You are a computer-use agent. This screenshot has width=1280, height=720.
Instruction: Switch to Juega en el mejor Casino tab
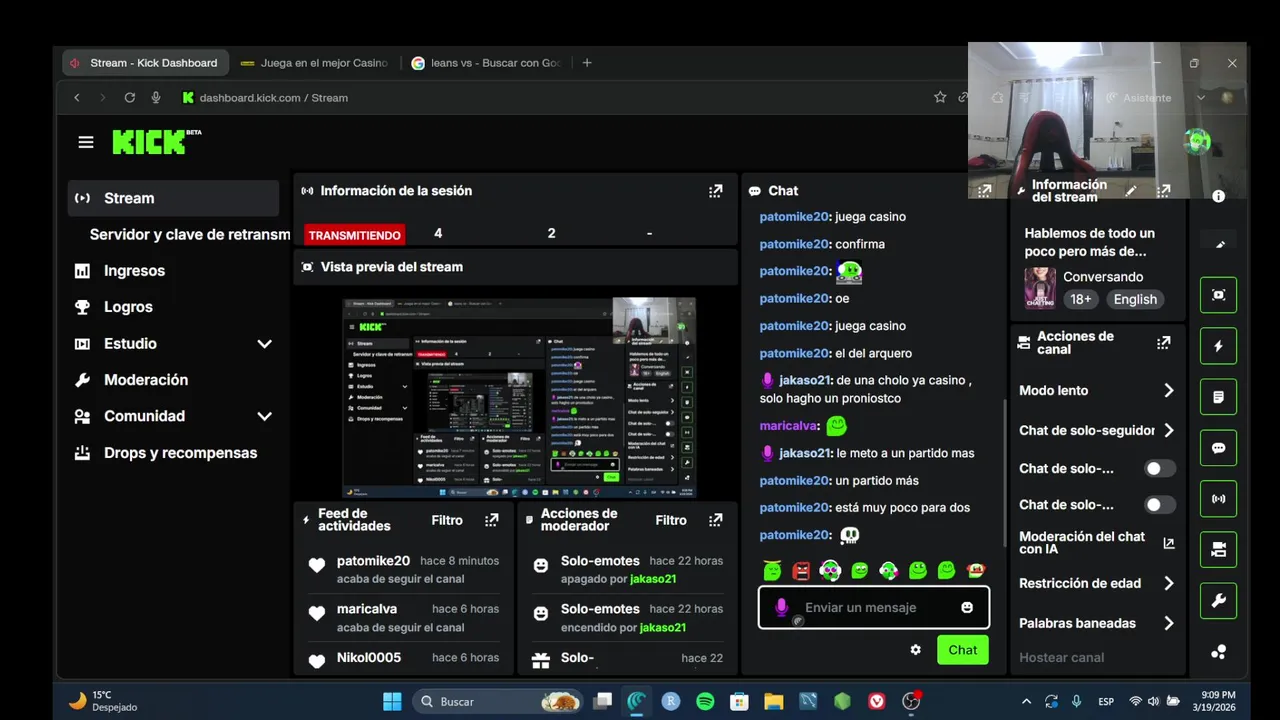tap(315, 63)
